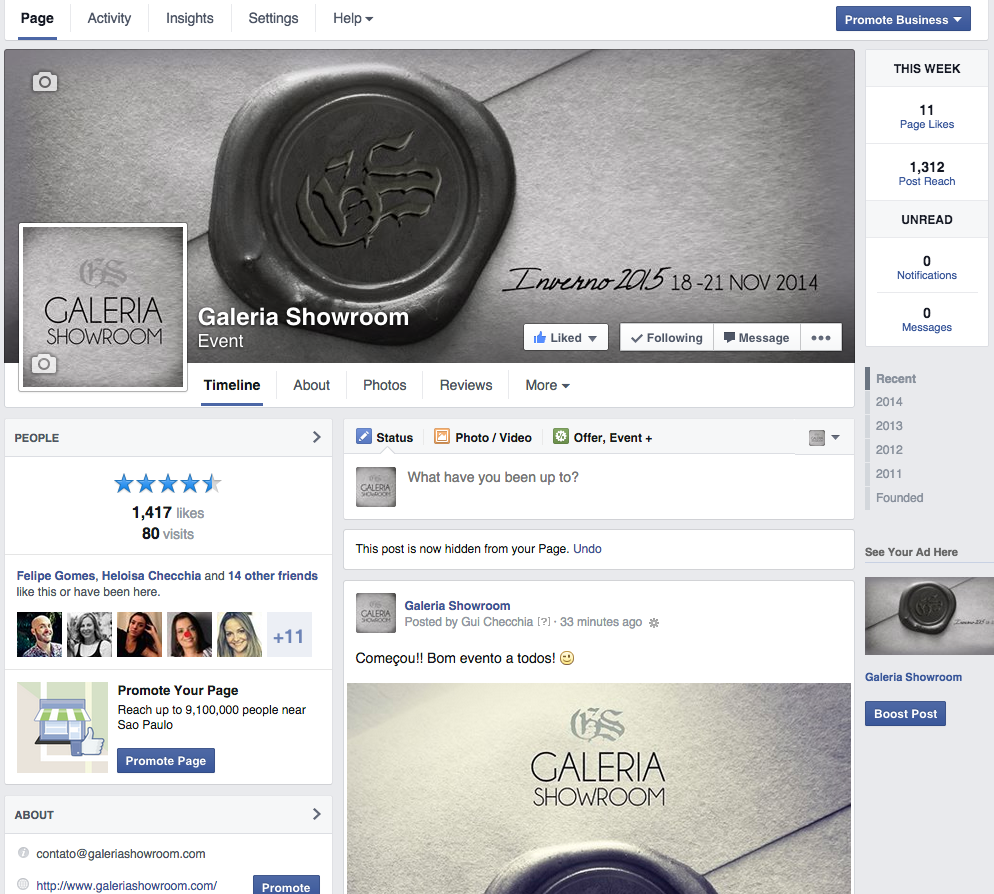Click the post author's avatar thumbnail
994x894 pixels.
click(x=376, y=612)
